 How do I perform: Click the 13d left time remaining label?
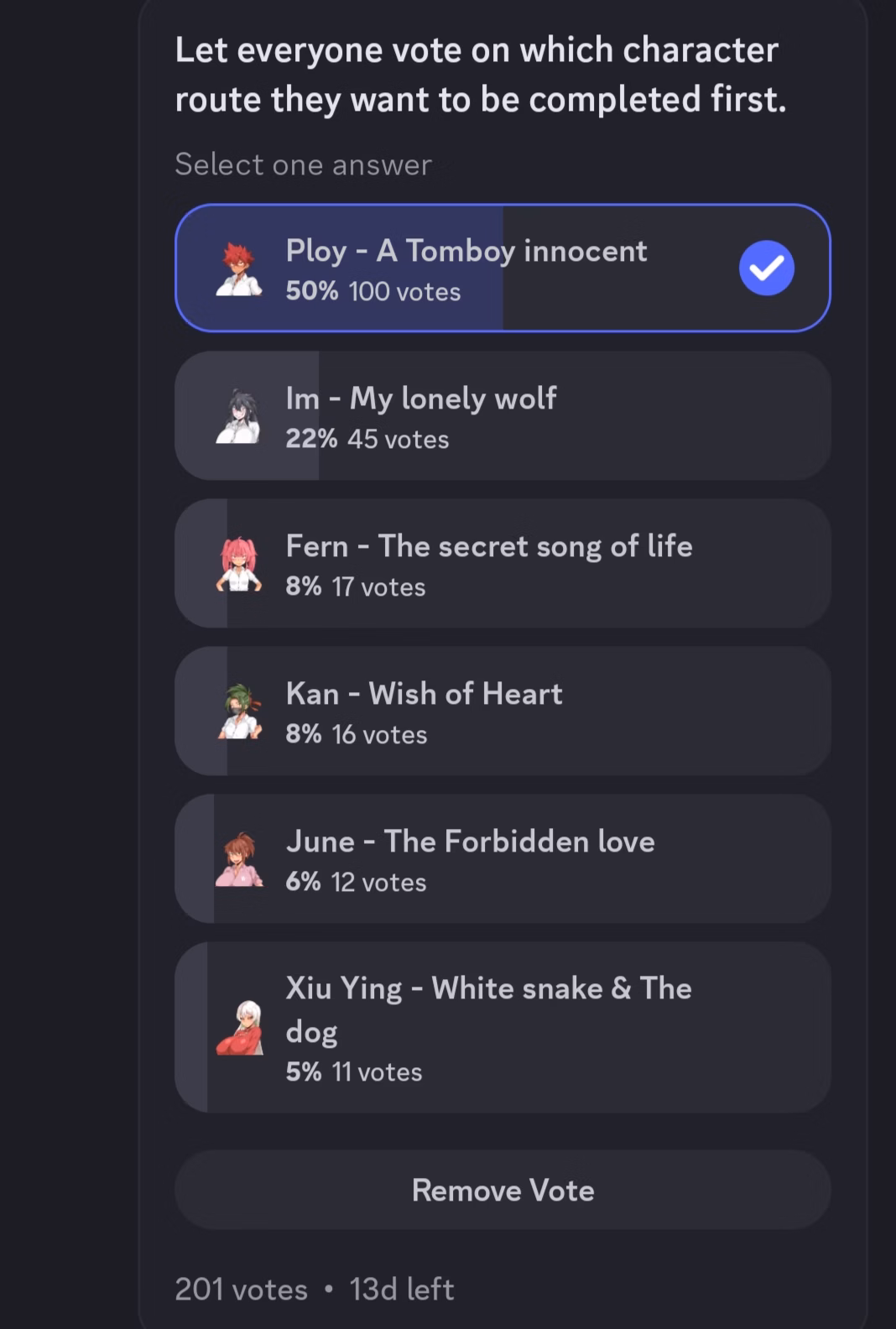point(402,1290)
